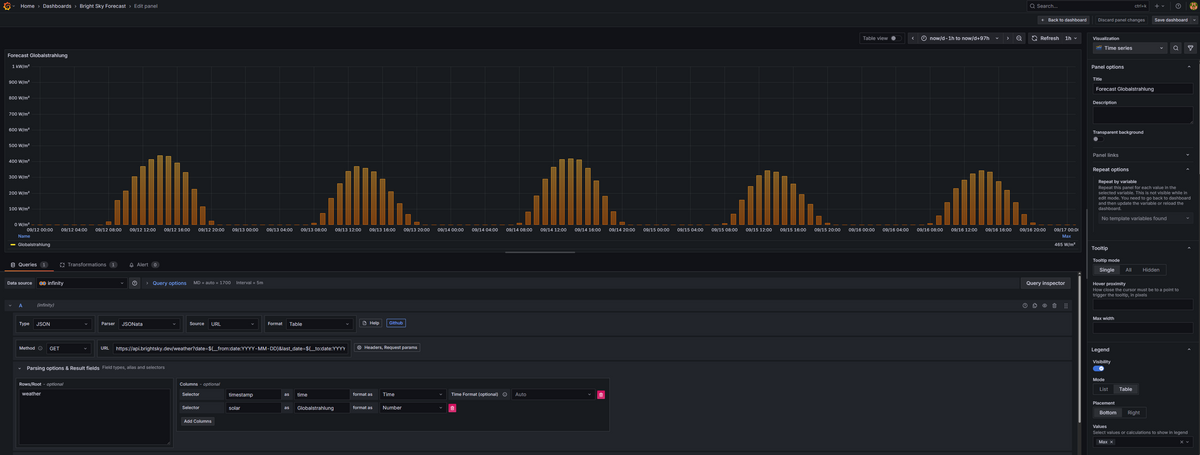Click the Github link button

point(396,323)
